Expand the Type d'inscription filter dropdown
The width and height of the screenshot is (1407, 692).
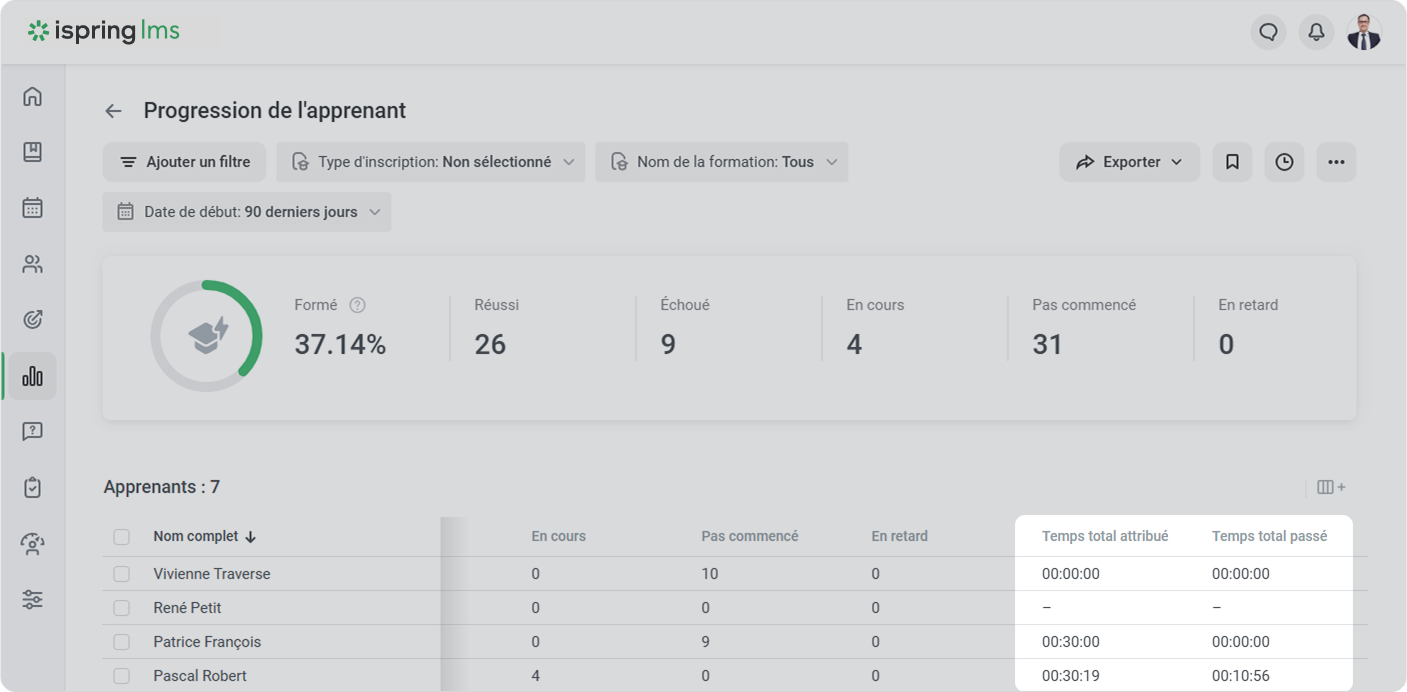(x=432, y=162)
